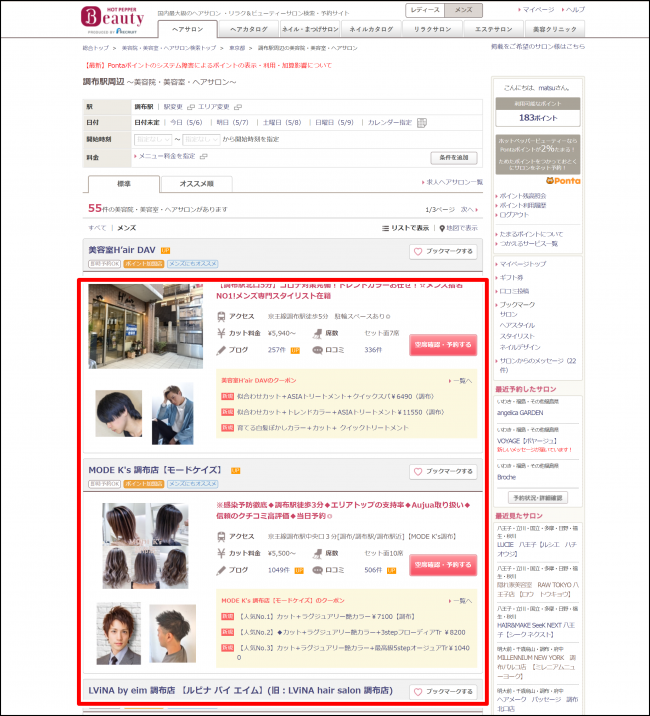Viewport: 650px width, 716px height.
Task: Choose 土曜日 (5/8) date link
Action: tap(282, 123)
